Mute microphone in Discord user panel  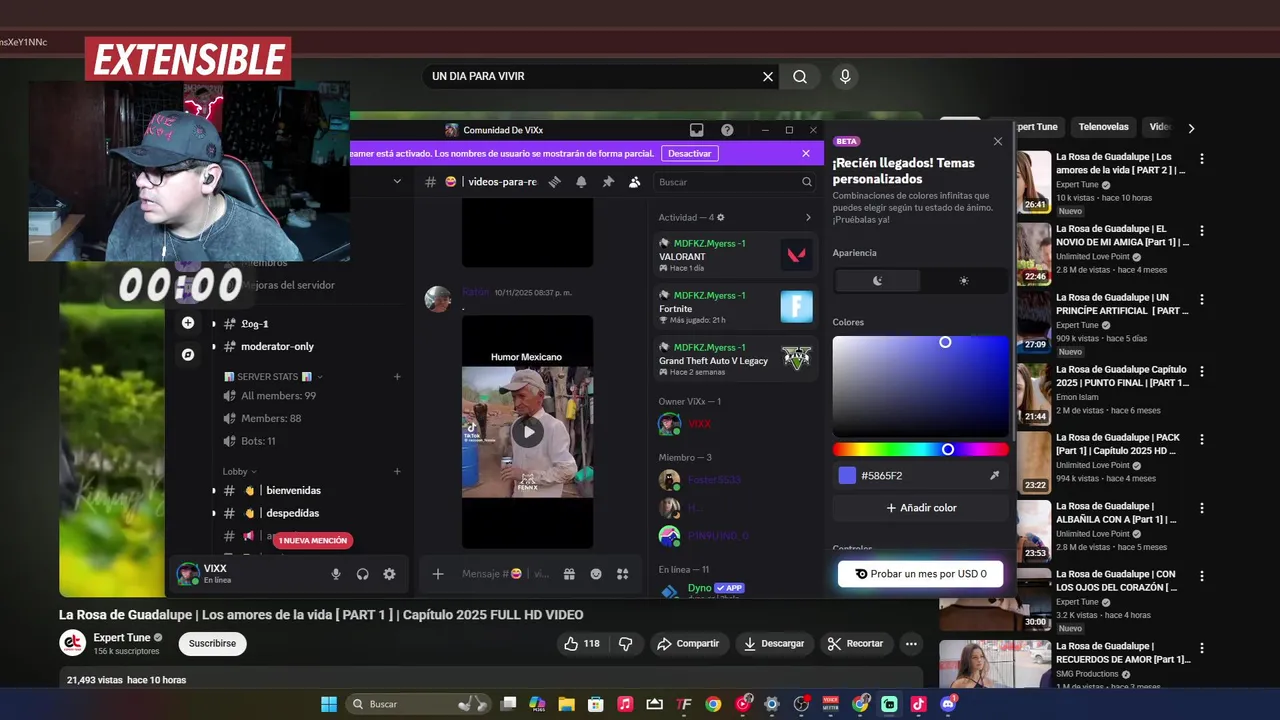(x=336, y=574)
